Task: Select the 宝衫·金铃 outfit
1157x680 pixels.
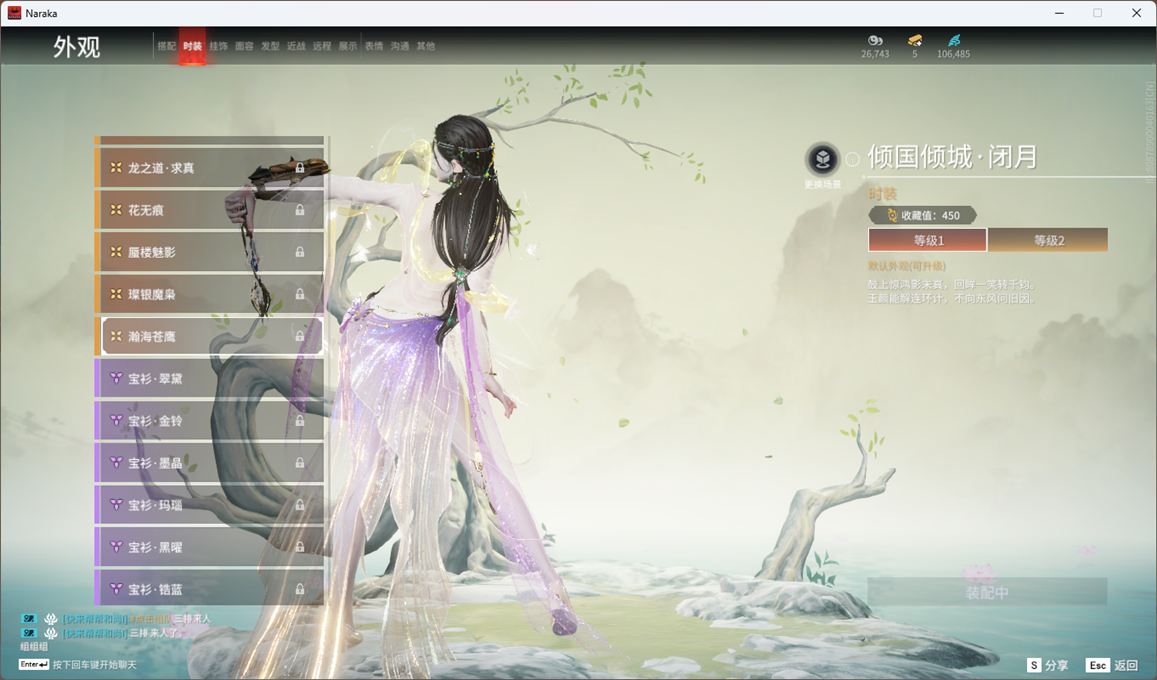Action: point(210,420)
